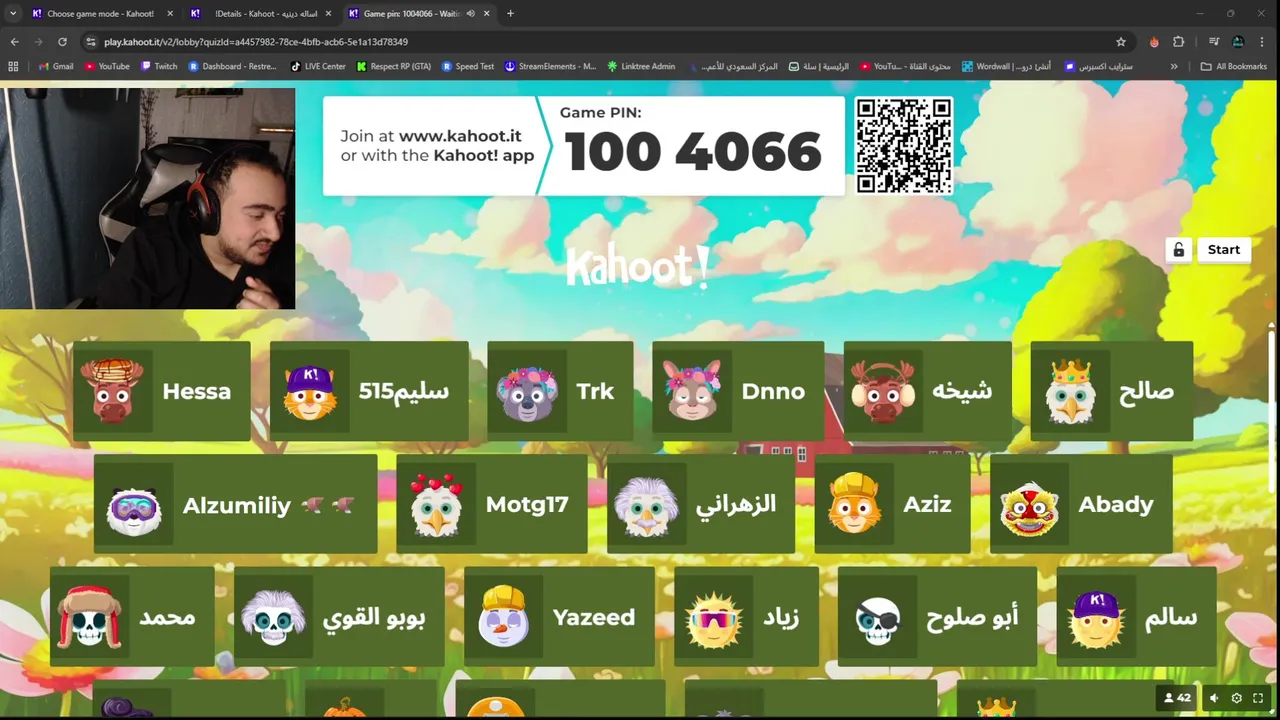
Task: Click the white-haired skull avatar of بوبو القوي
Action: (x=274, y=618)
